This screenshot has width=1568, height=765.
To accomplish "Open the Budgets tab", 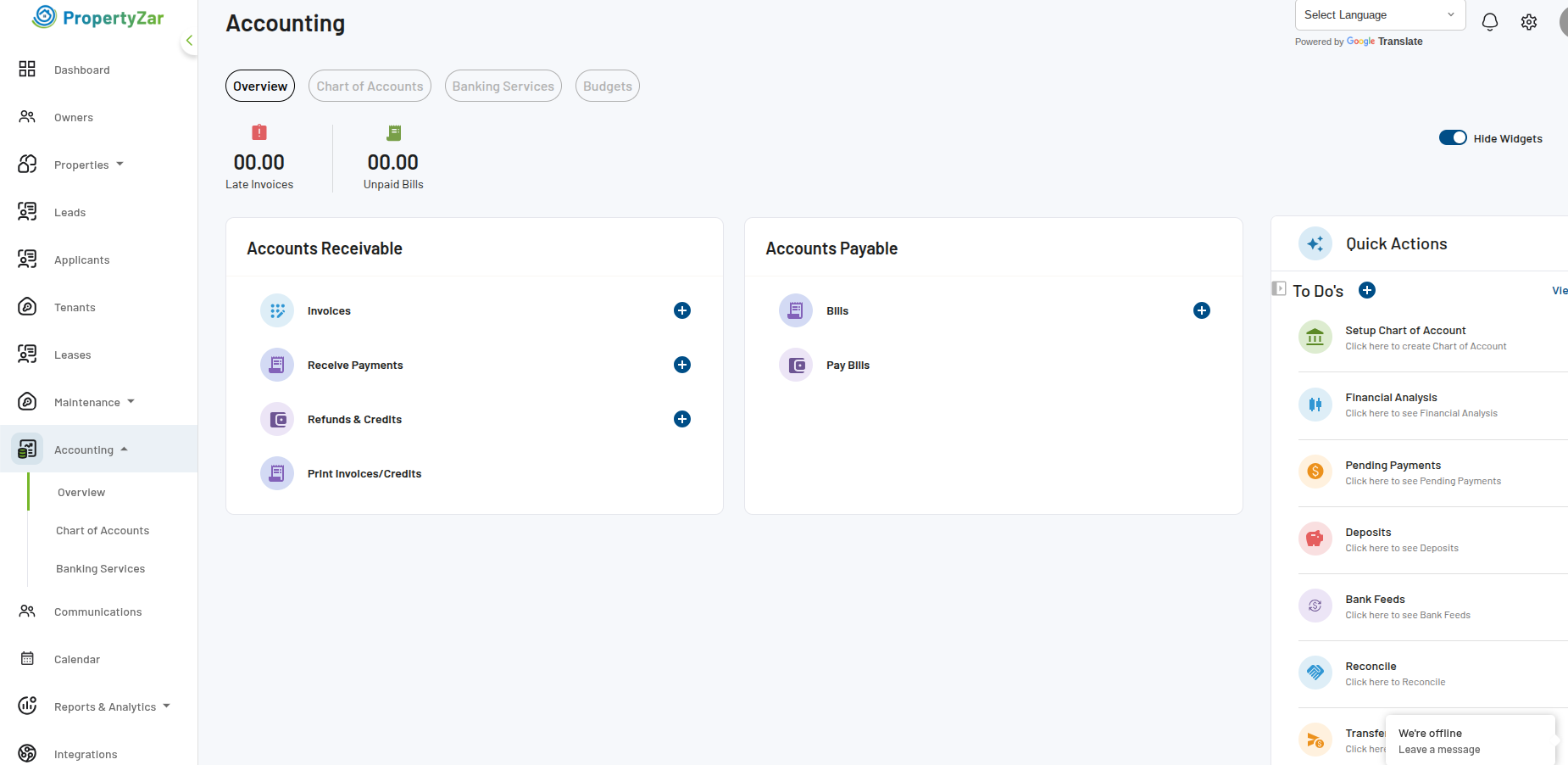I will pyautogui.click(x=607, y=87).
